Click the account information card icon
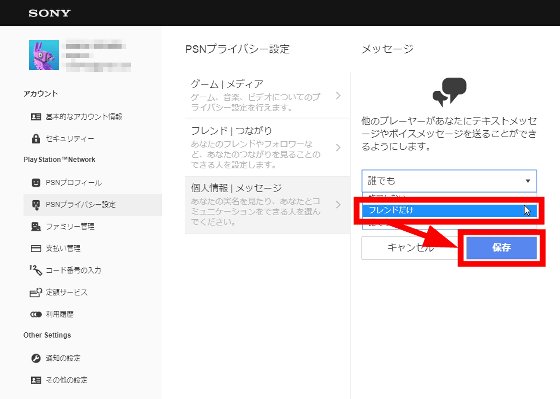 coord(36,116)
